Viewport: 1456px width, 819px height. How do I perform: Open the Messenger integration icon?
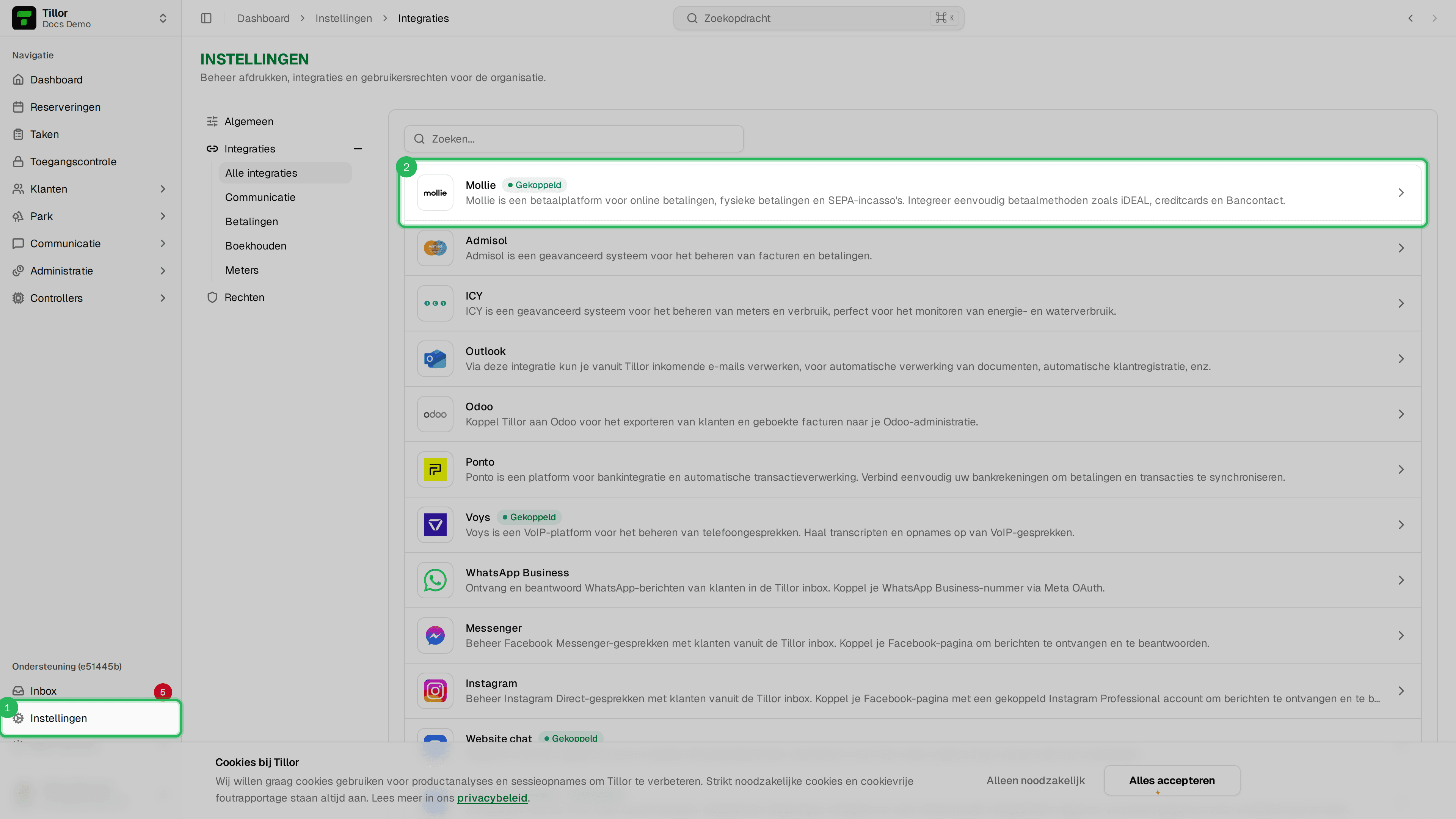435,636
